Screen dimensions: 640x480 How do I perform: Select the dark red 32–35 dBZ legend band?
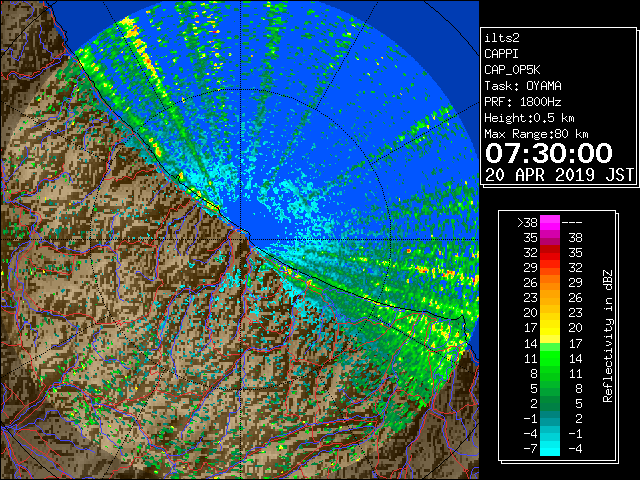550,253
